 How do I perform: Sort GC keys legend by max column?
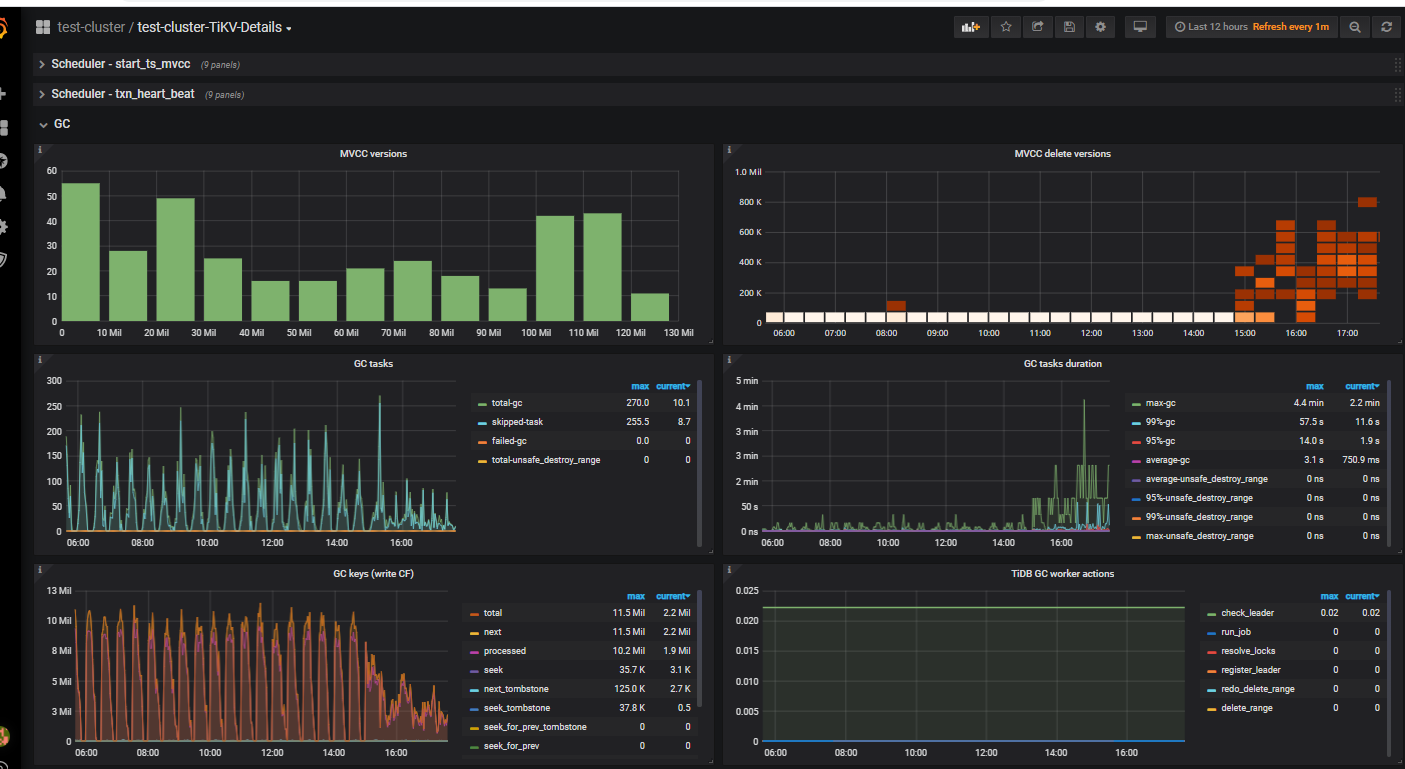point(635,596)
